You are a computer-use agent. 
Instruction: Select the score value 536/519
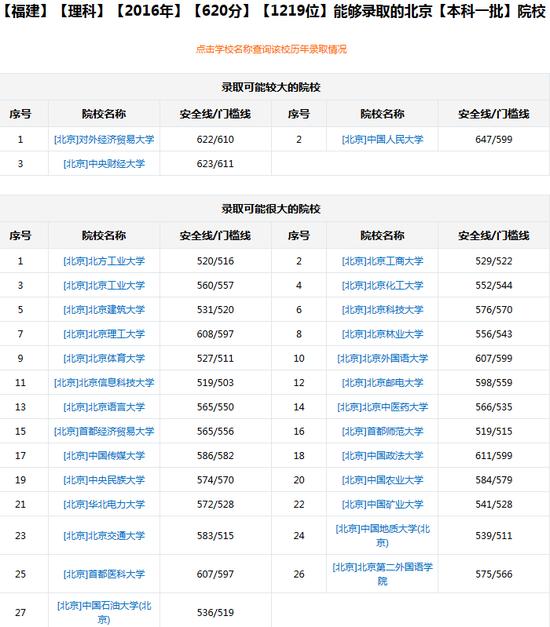[x=215, y=612]
